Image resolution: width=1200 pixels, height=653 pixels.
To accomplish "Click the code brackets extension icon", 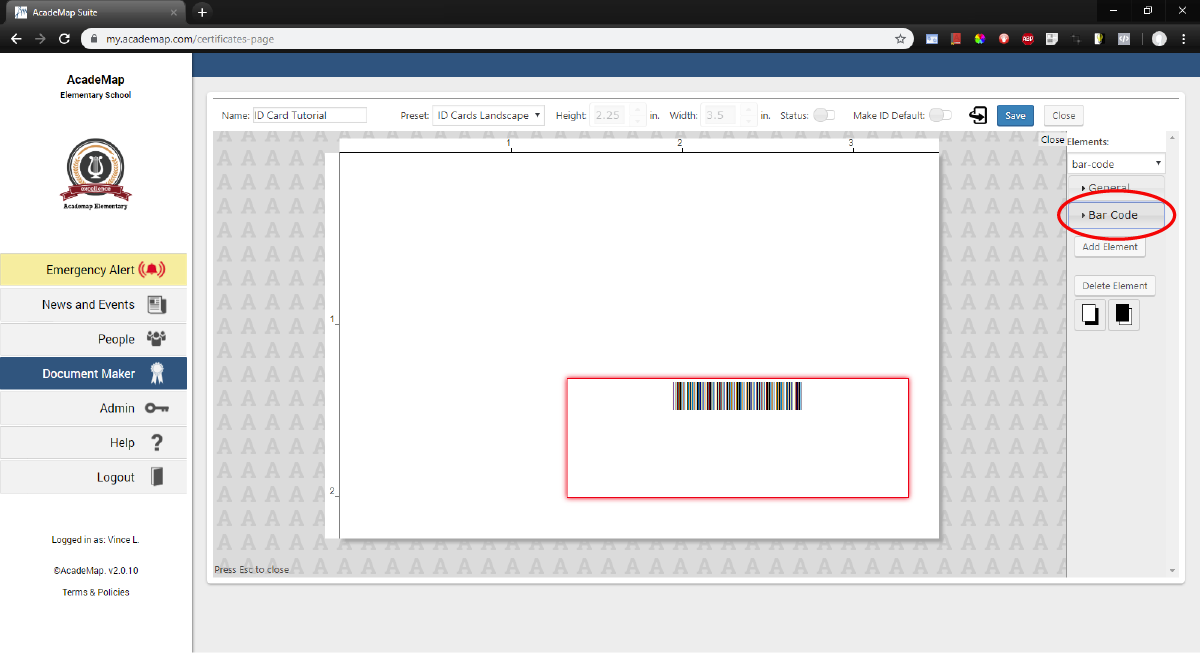I will (1124, 39).
